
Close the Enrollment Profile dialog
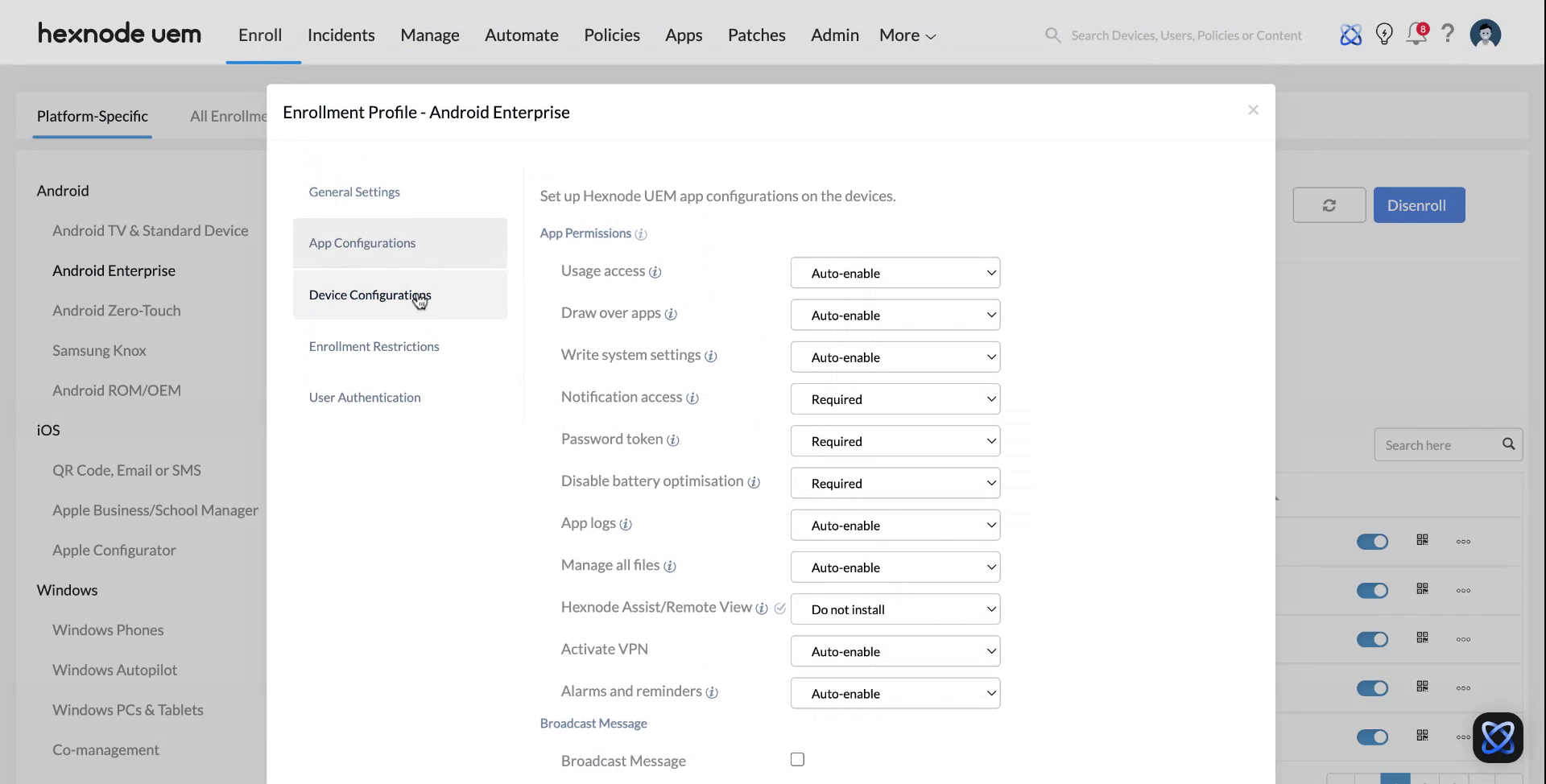tap(1253, 110)
